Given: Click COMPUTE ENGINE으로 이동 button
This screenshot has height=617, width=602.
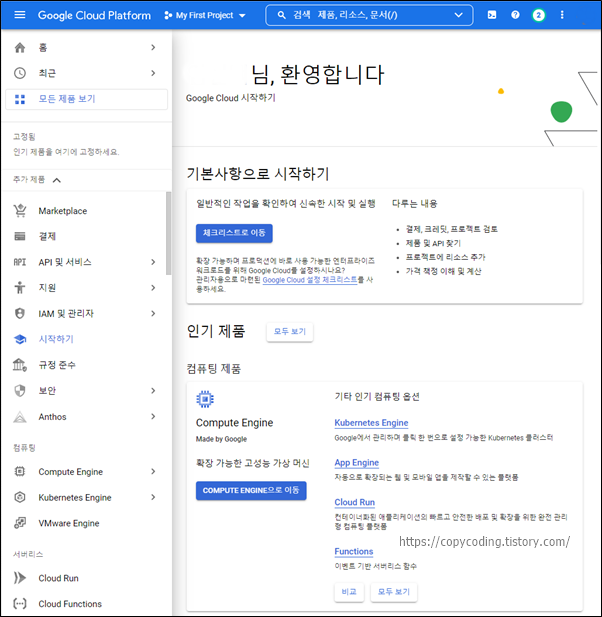Looking at the screenshot, I should pyautogui.click(x=251, y=490).
